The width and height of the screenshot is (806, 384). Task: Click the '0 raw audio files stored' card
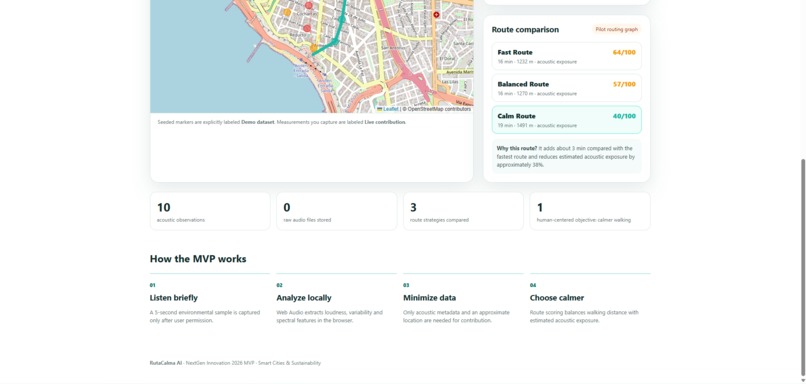(x=337, y=211)
